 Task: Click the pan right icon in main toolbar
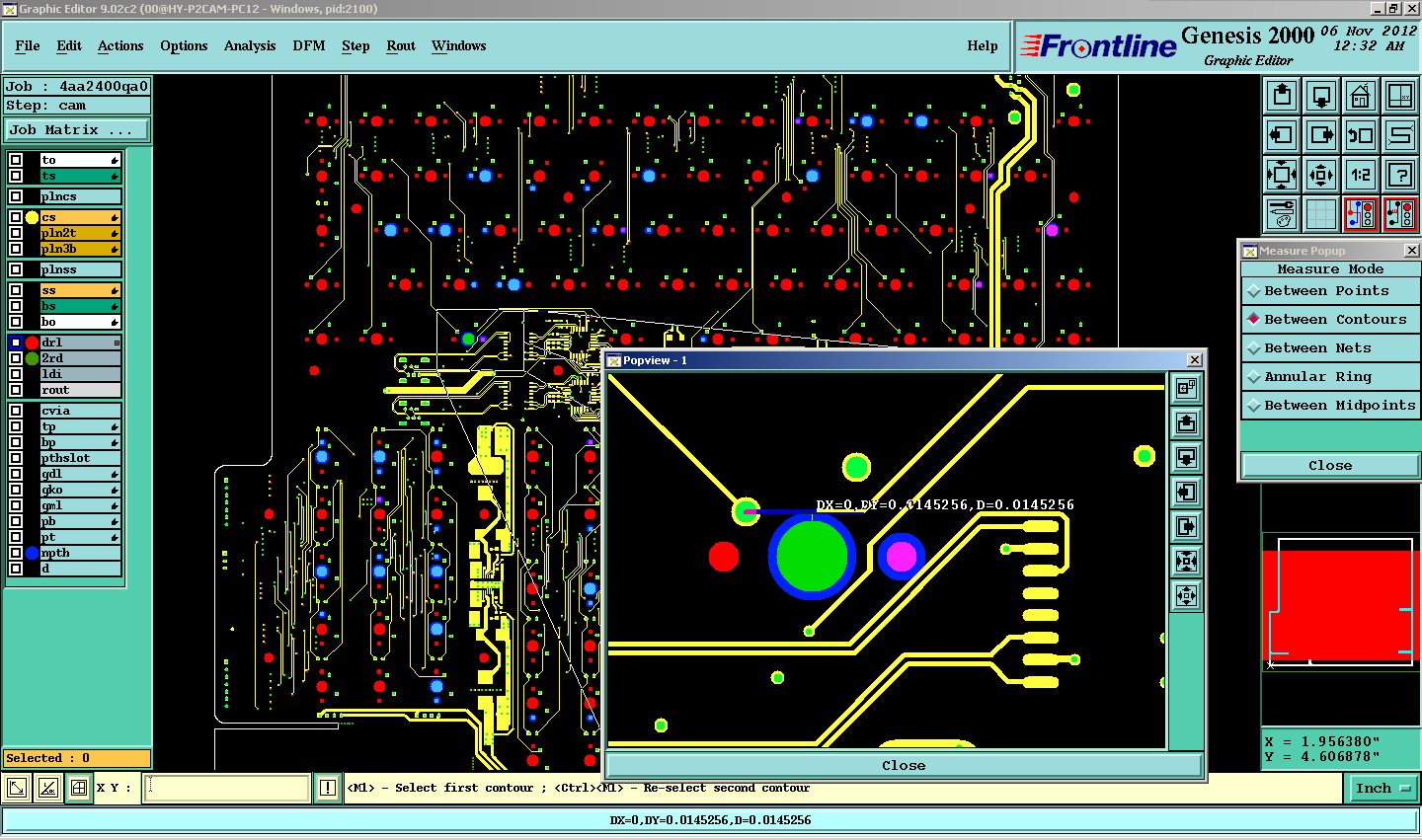click(1321, 135)
